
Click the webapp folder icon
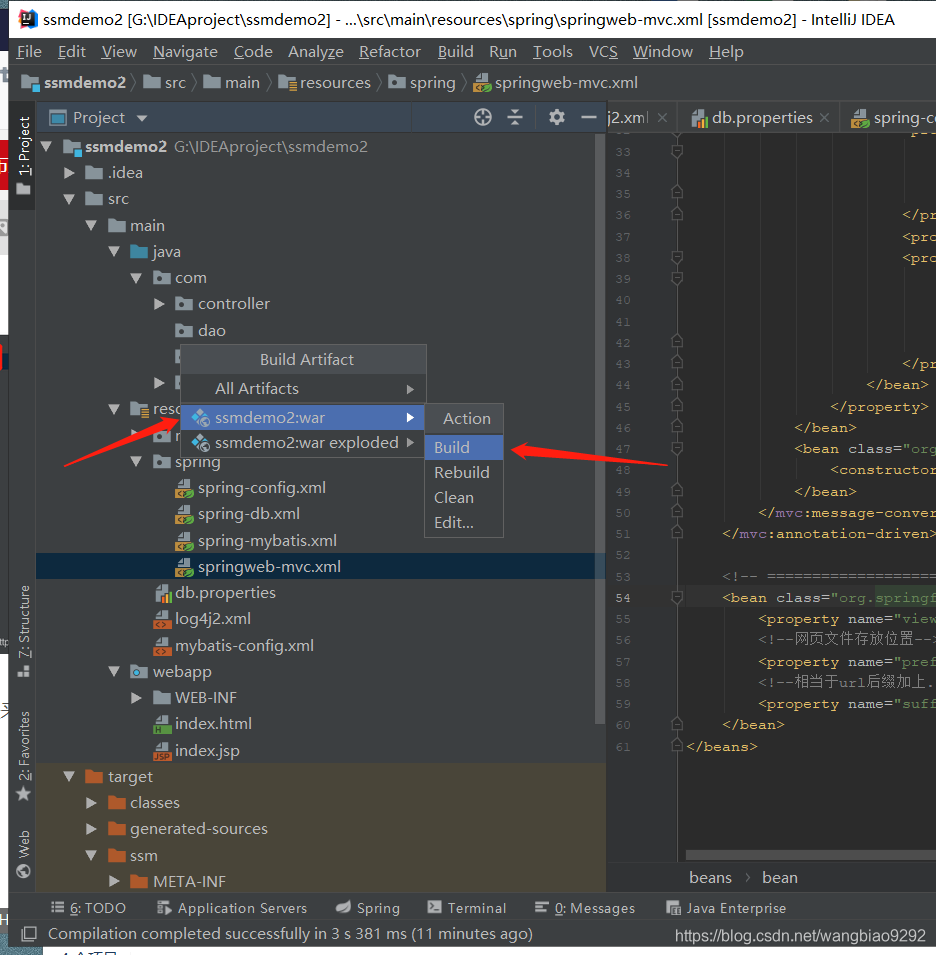139,672
